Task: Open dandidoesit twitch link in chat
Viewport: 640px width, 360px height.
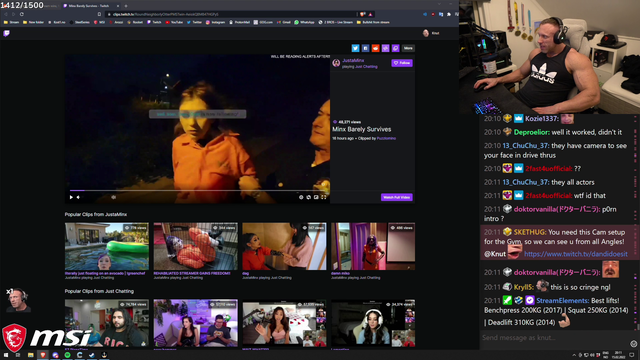Action: [x=576, y=254]
